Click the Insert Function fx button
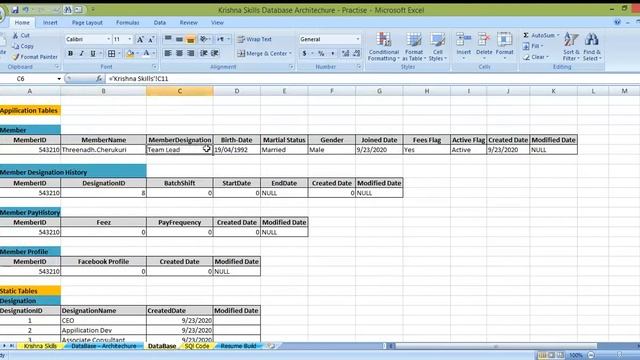The height and width of the screenshot is (360, 640). pos(99,78)
